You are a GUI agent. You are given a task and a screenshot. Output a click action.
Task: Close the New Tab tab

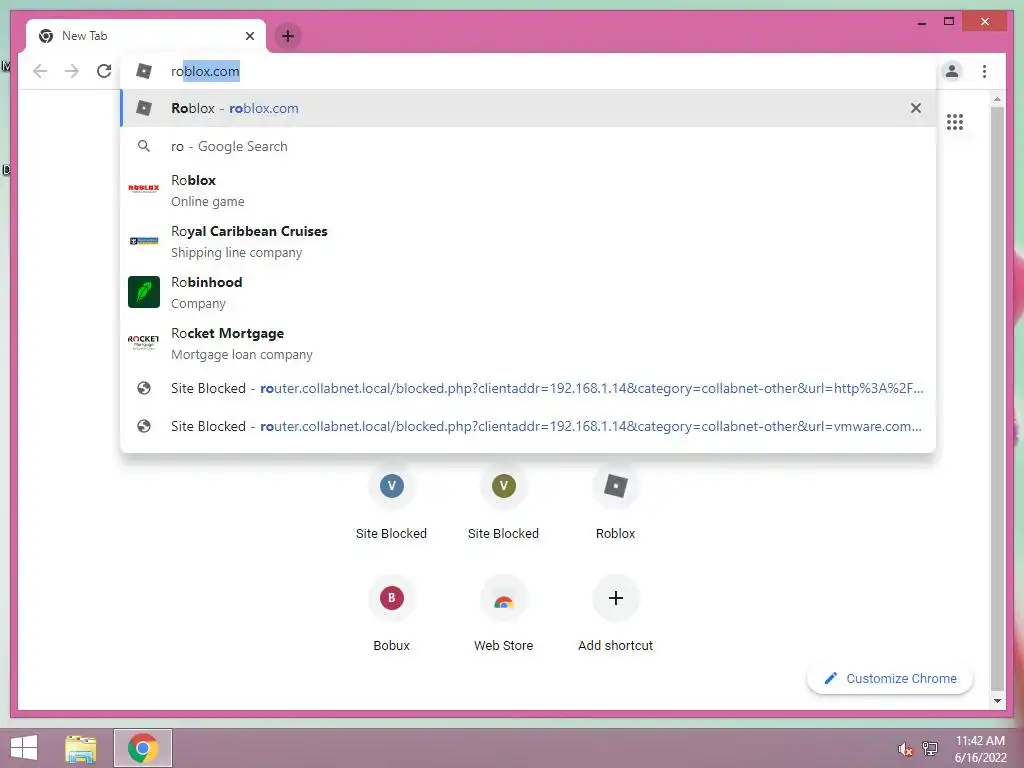pyautogui.click(x=249, y=36)
